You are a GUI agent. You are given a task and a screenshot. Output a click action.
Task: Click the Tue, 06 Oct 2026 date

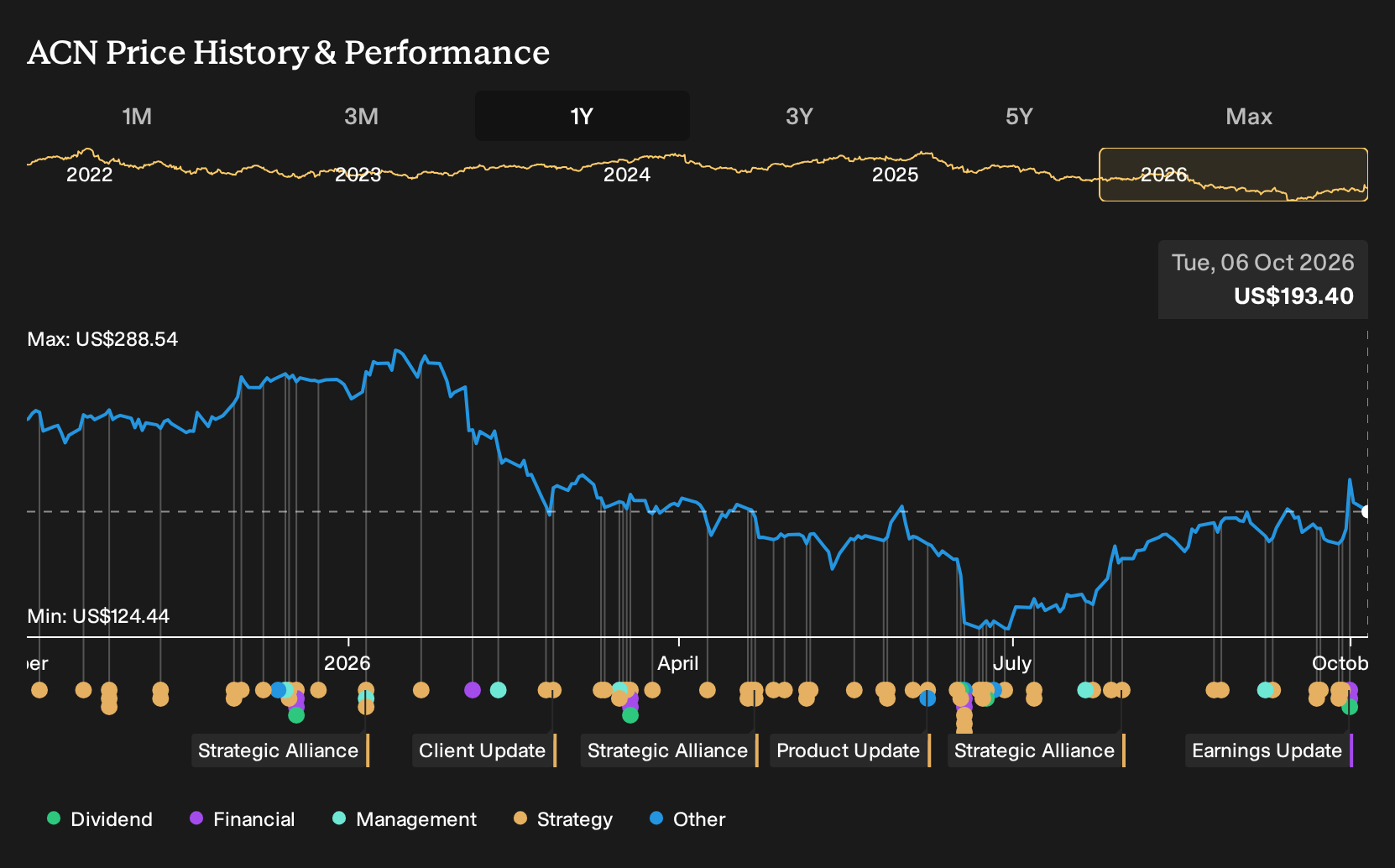click(1263, 263)
